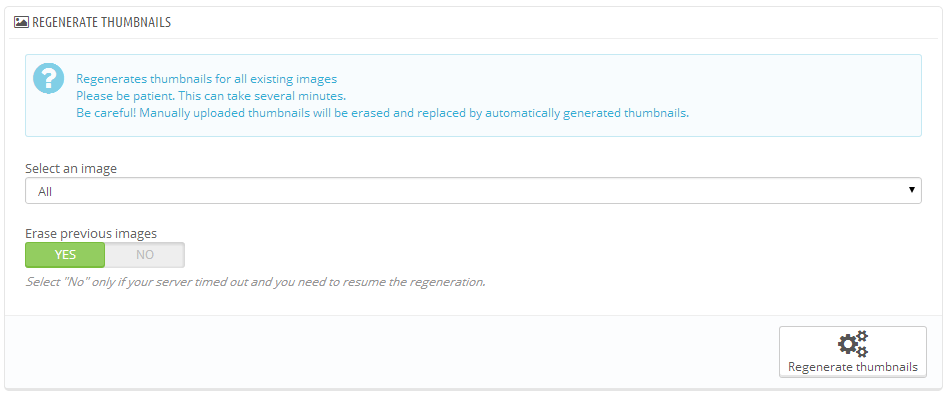Image resolution: width=948 pixels, height=396 pixels.
Task: Switch Erase previous images to NO
Action: [x=145, y=255]
